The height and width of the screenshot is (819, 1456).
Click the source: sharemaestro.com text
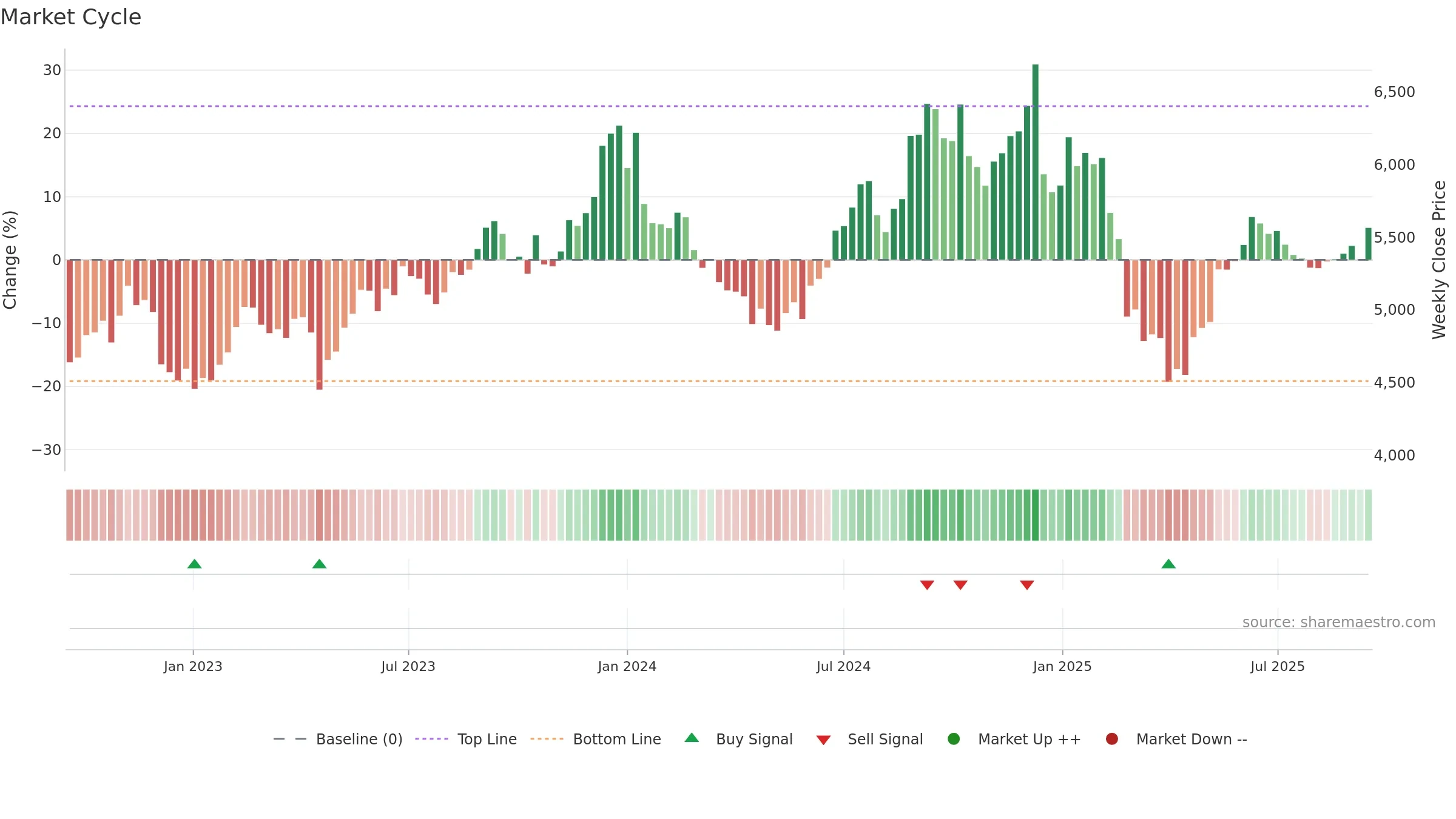tap(1339, 622)
